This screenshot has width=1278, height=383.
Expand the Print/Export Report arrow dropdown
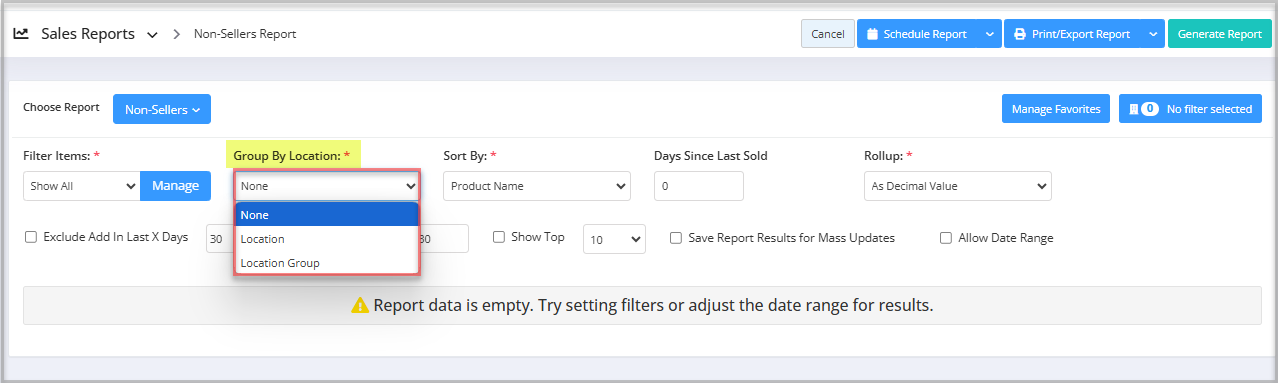tap(1153, 34)
